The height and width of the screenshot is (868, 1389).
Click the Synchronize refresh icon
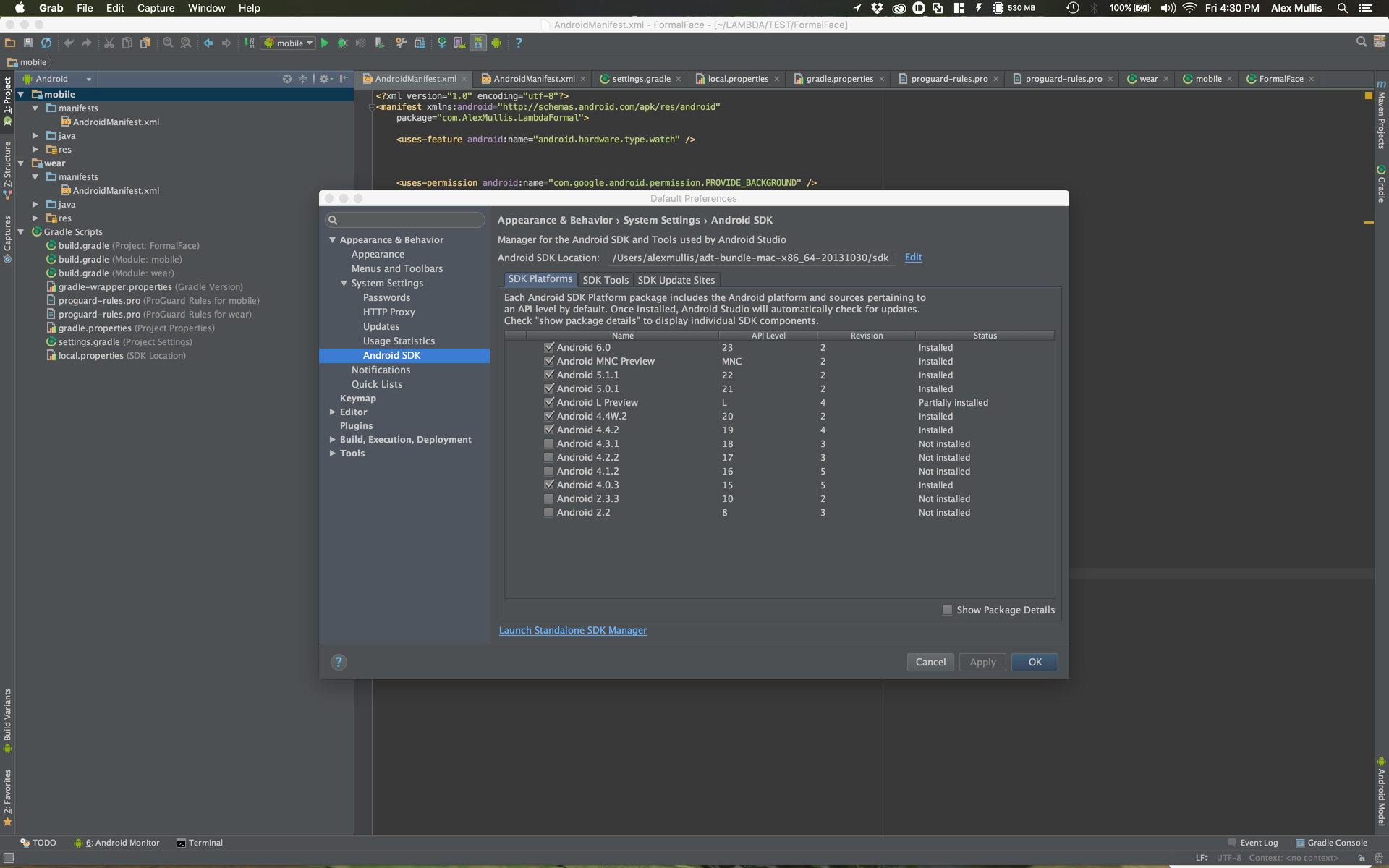pos(46,43)
